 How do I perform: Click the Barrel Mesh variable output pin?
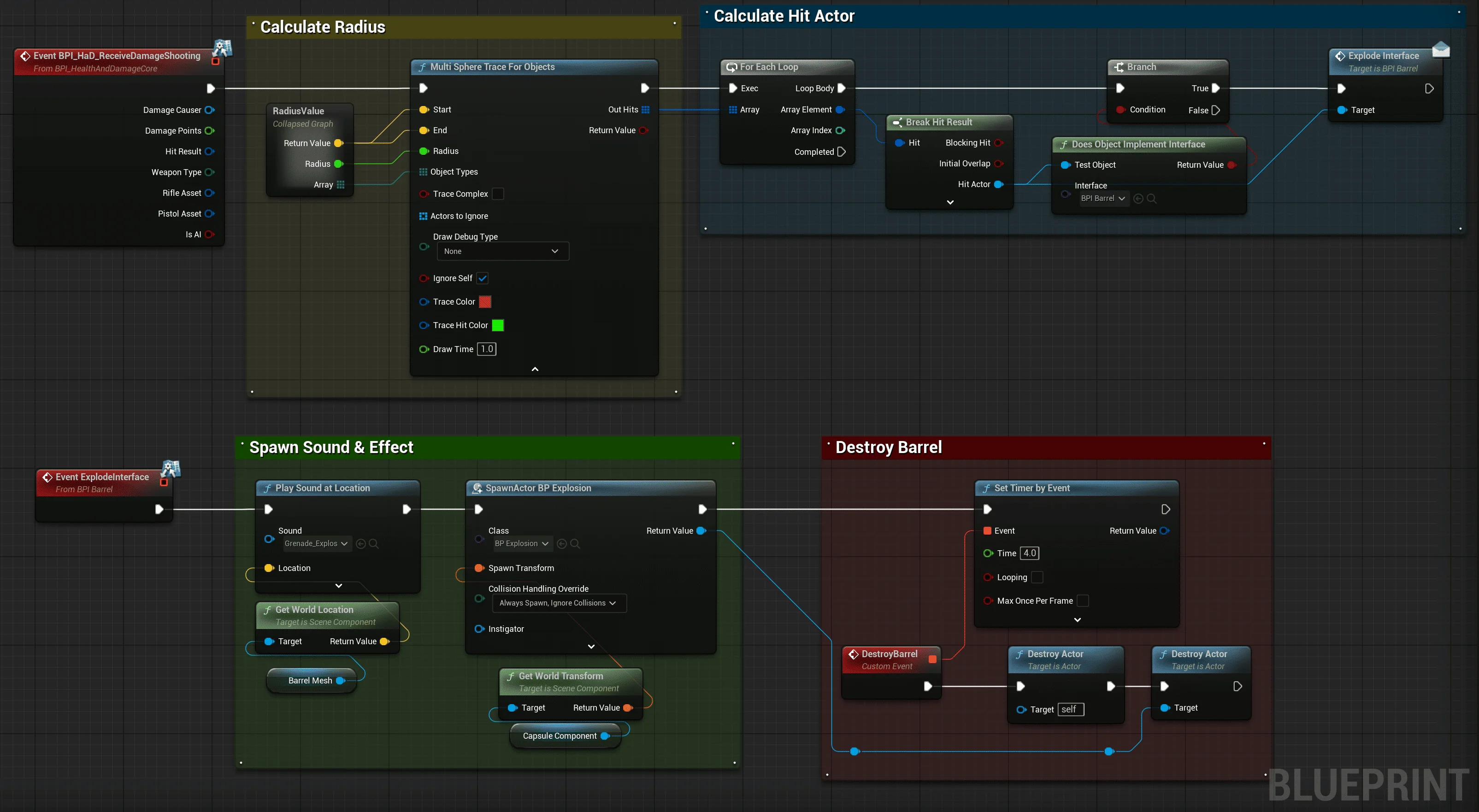[341, 681]
